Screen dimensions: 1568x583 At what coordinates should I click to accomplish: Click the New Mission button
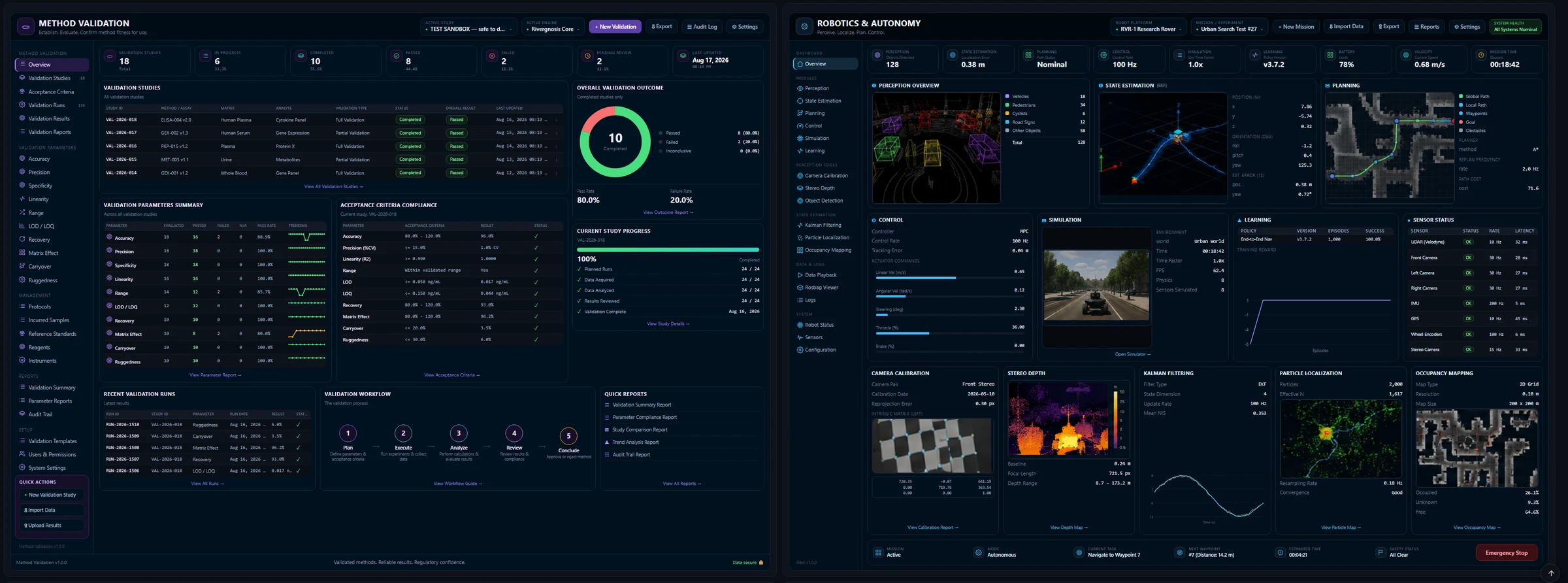[x=1296, y=27]
